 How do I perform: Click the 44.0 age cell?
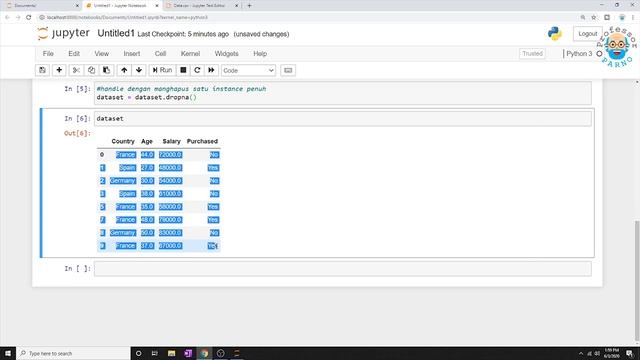coord(147,155)
